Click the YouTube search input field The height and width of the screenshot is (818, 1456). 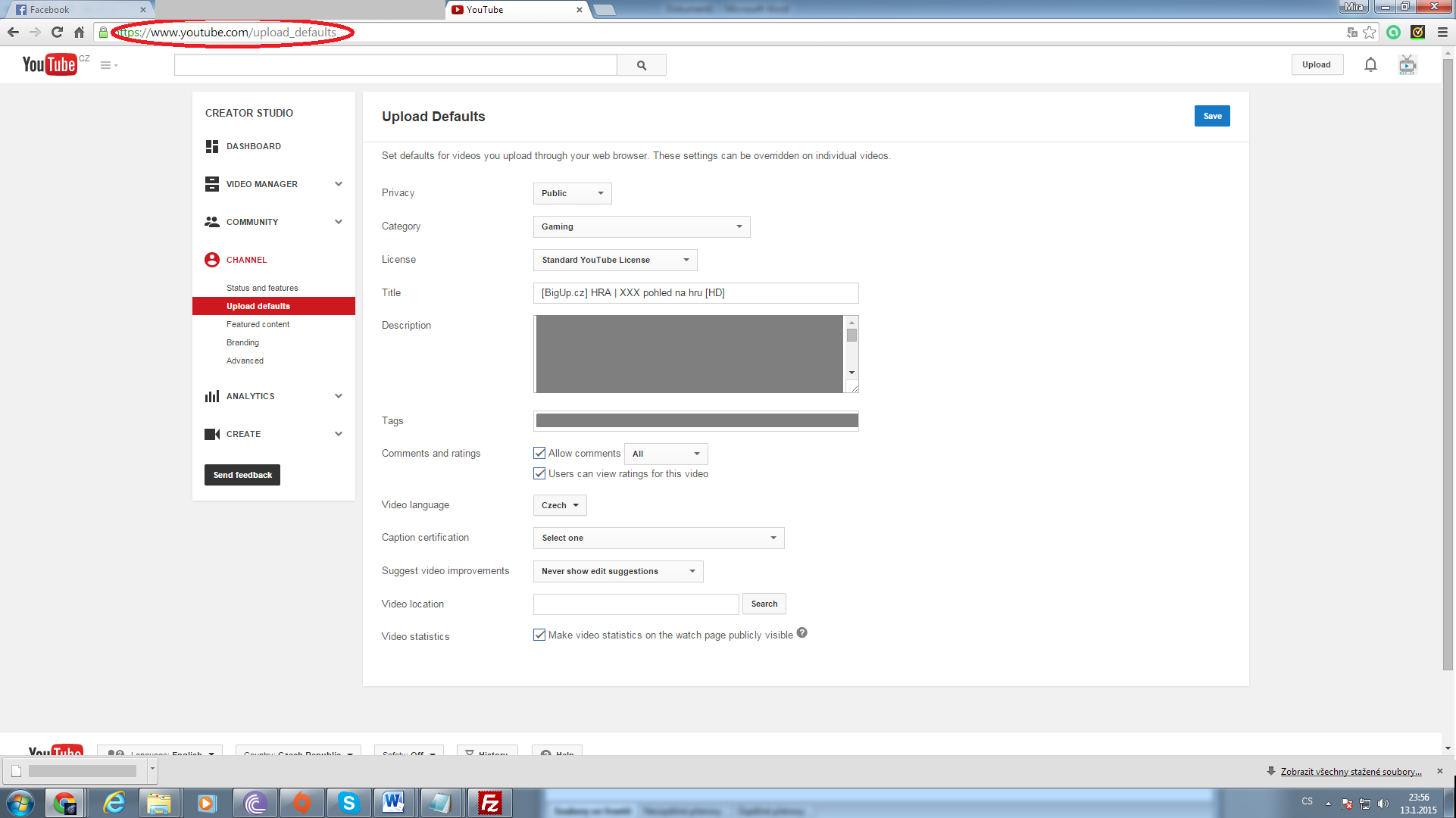[395, 65]
